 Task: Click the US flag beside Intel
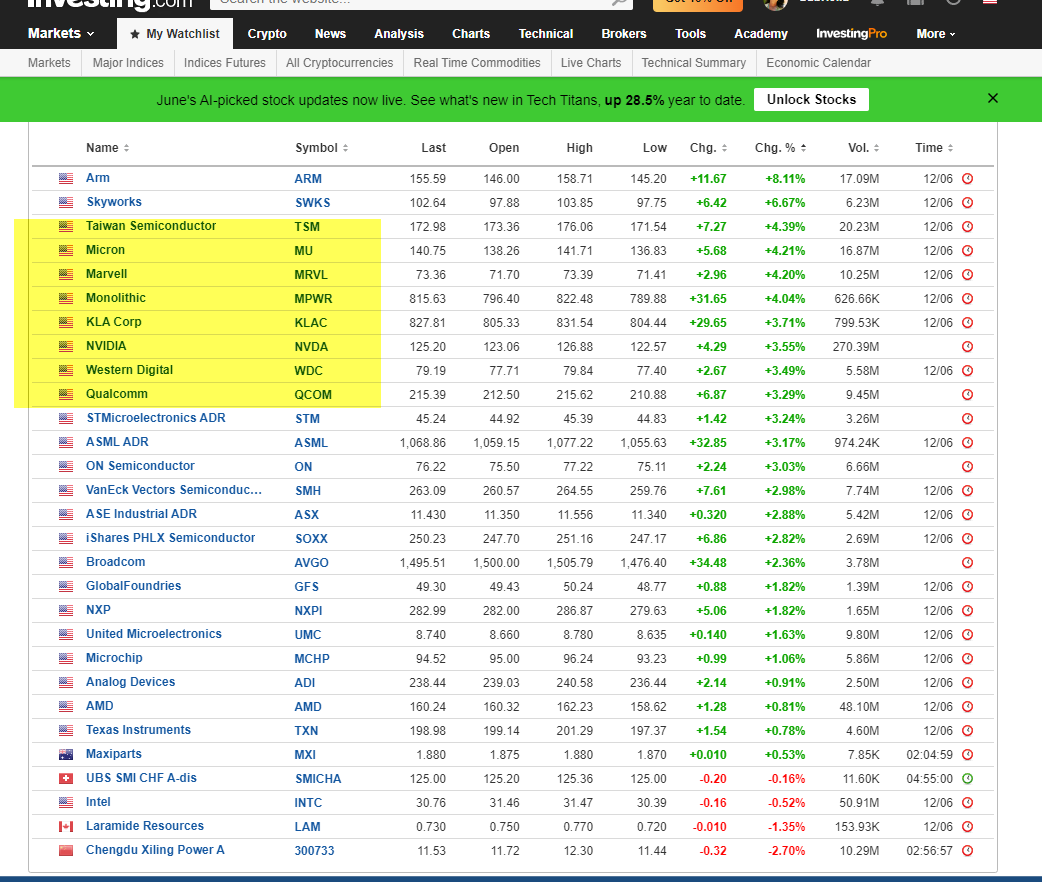click(x=66, y=803)
